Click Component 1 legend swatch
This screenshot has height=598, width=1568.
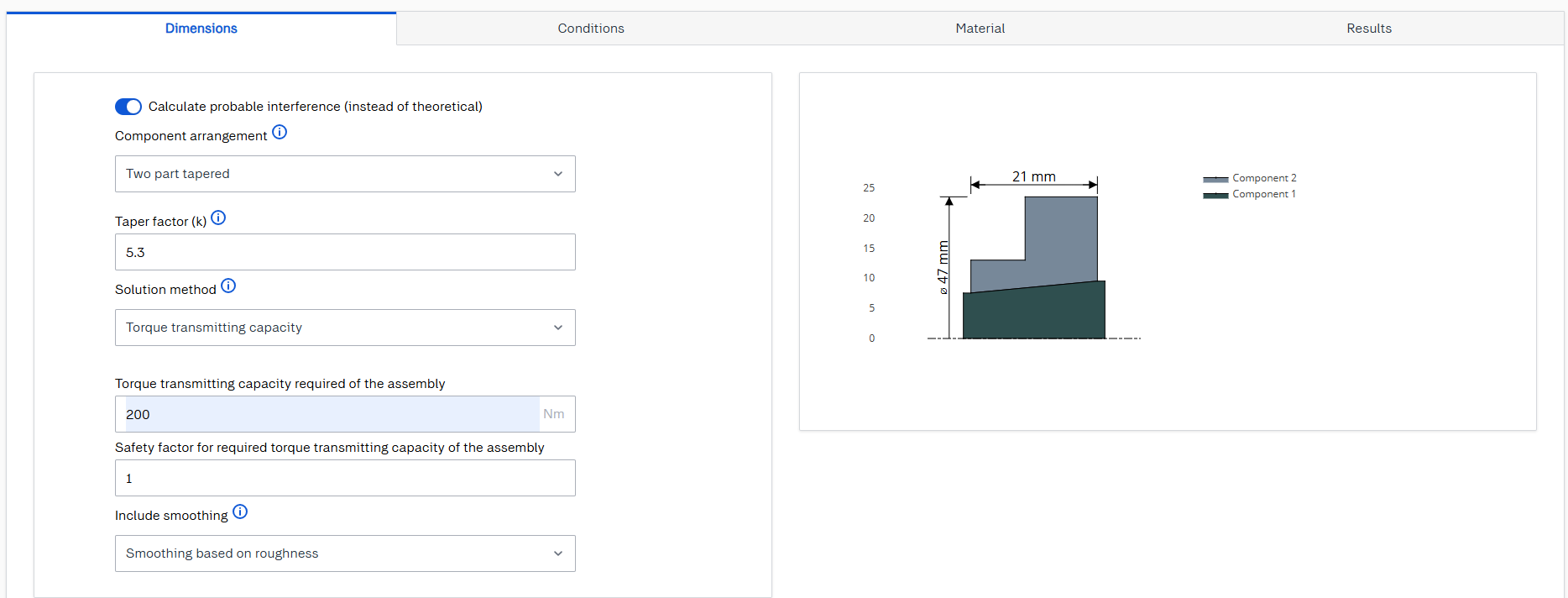pyautogui.click(x=1215, y=195)
